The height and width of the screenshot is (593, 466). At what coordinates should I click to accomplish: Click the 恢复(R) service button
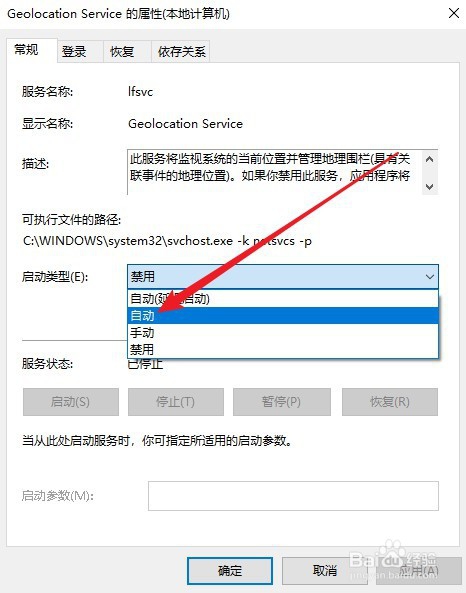[x=390, y=402]
